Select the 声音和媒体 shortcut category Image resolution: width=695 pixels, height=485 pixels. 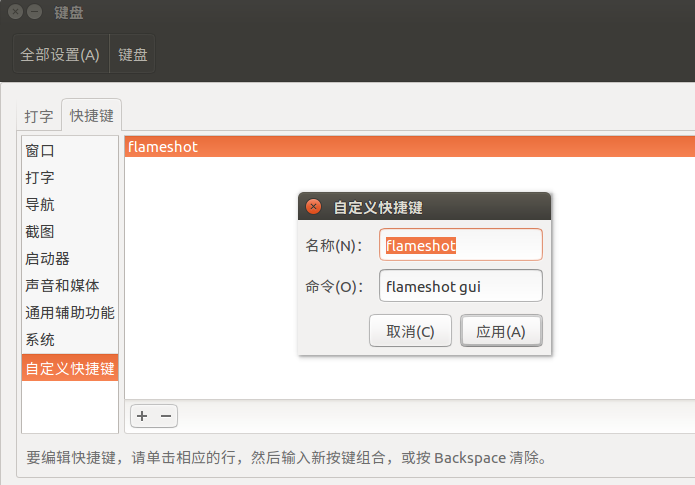[70, 286]
